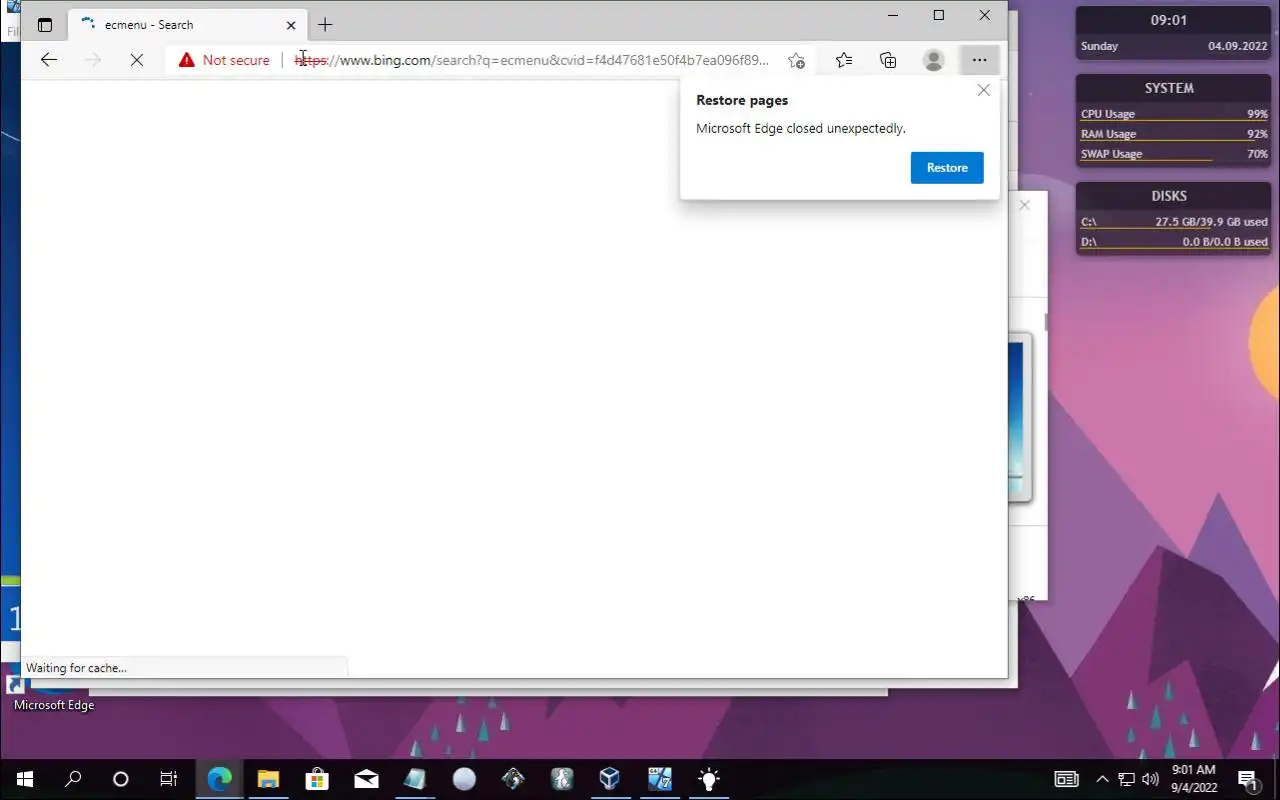
Task: Show hidden system tray icons
Action: [1102, 779]
